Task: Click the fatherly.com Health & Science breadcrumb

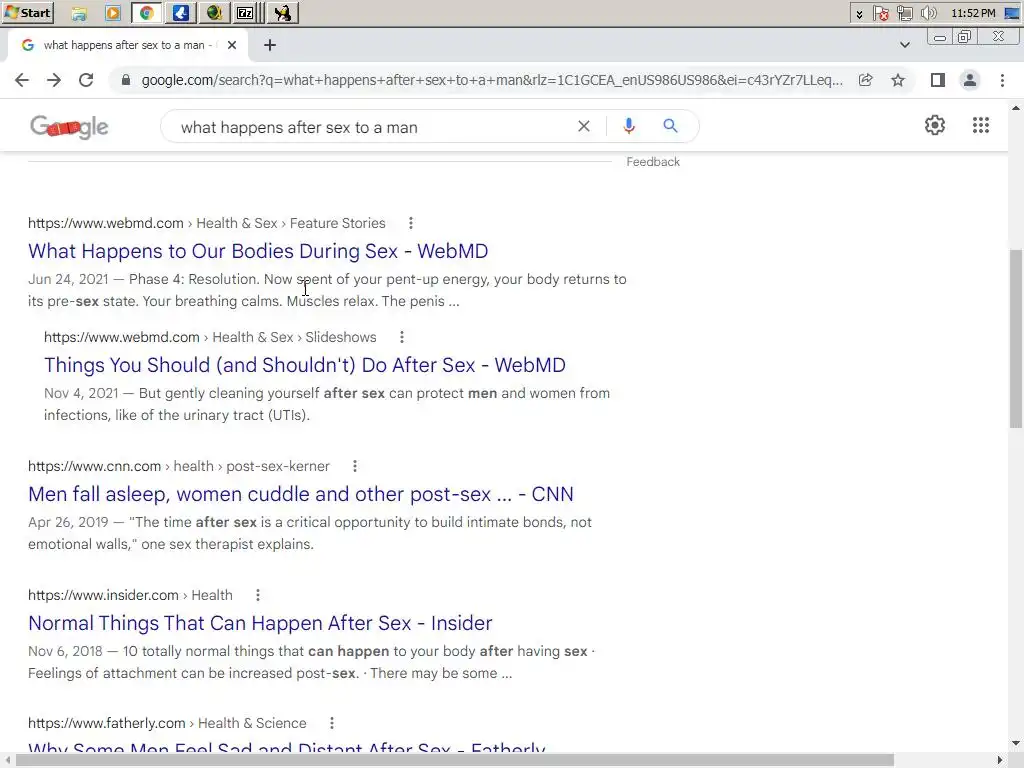Action: pos(167,723)
